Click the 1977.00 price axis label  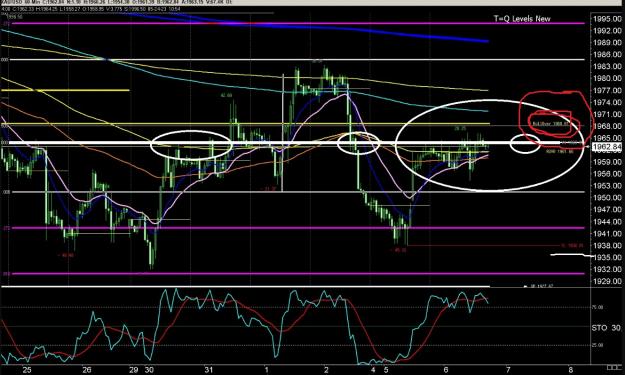[607, 90]
